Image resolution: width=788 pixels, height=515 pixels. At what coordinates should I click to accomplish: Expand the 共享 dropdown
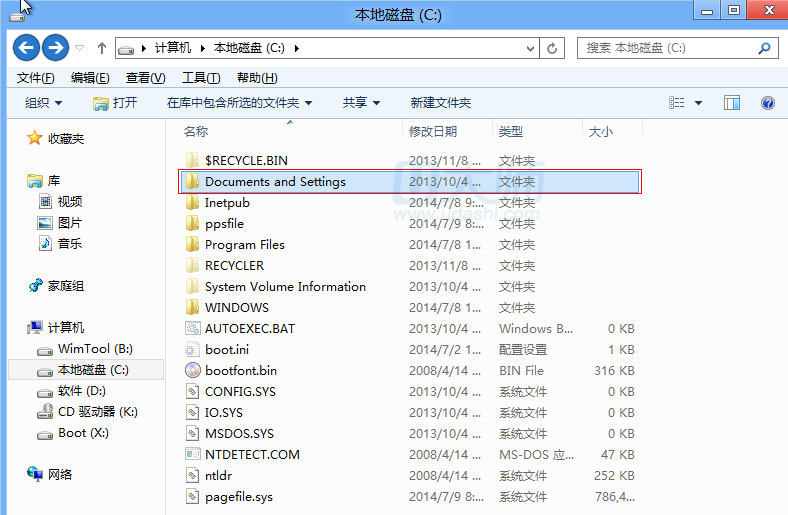tap(361, 103)
